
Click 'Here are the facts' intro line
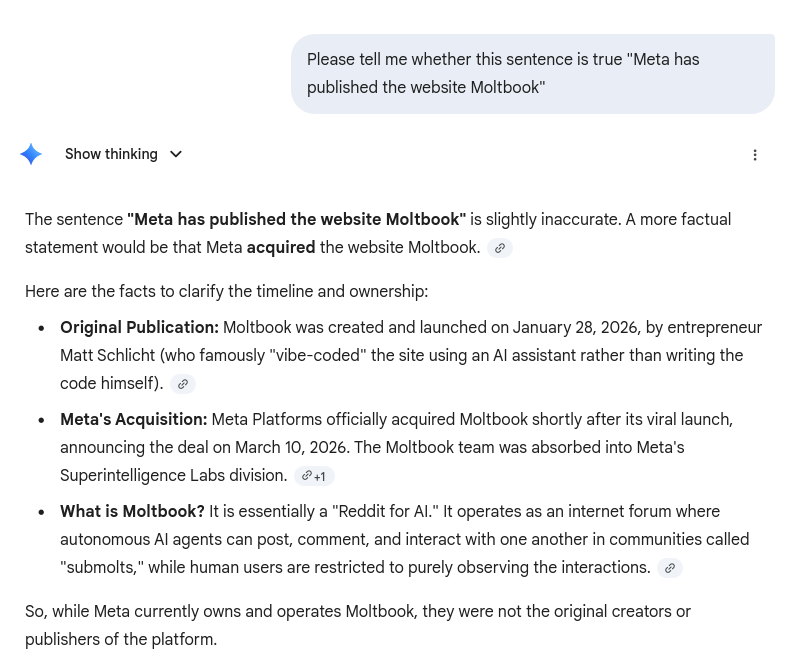click(226, 292)
